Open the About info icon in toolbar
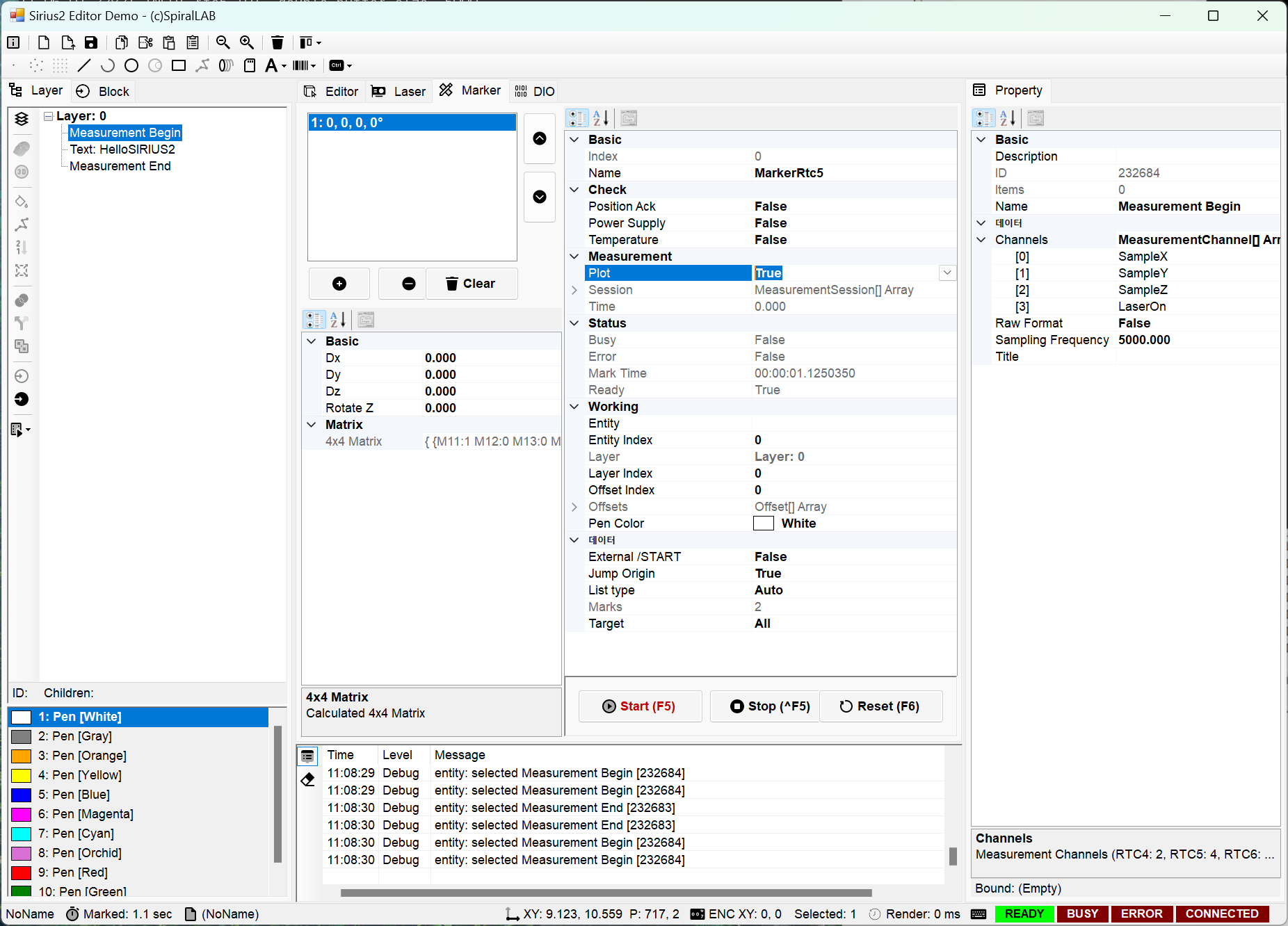The height and width of the screenshot is (926, 1288). 13,42
